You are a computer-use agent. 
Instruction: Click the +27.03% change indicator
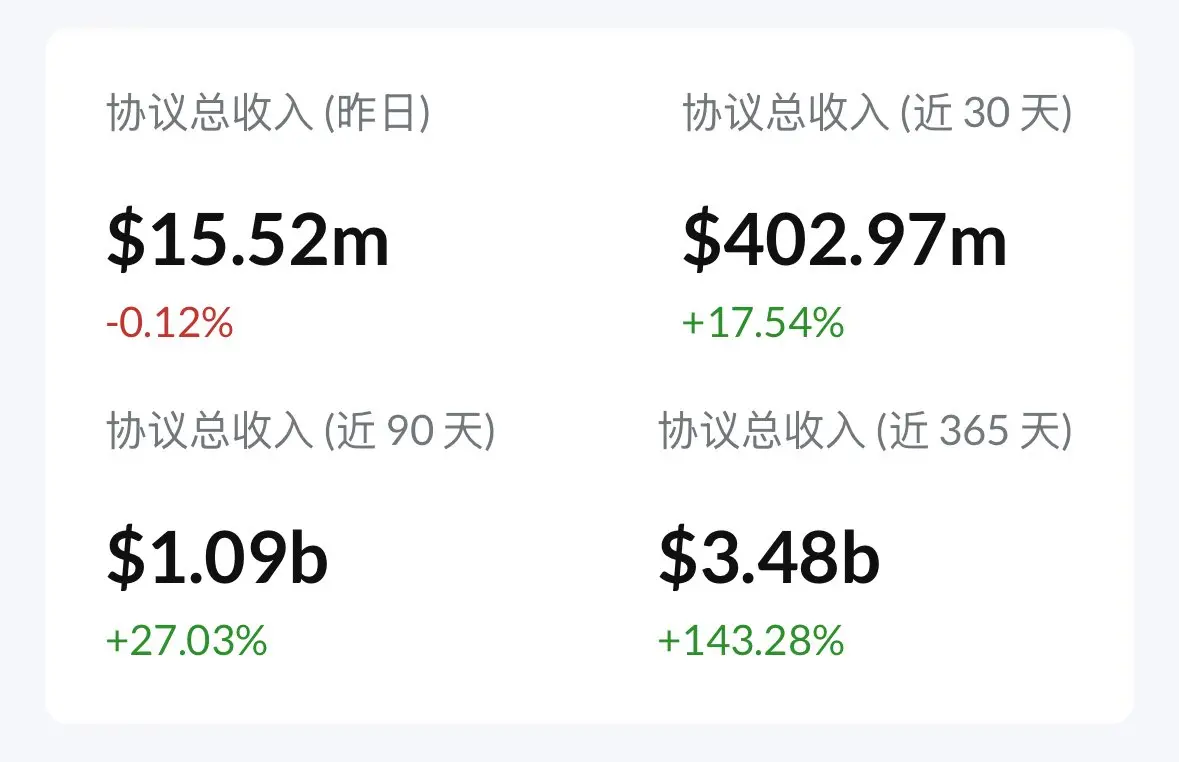[x=187, y=641]
